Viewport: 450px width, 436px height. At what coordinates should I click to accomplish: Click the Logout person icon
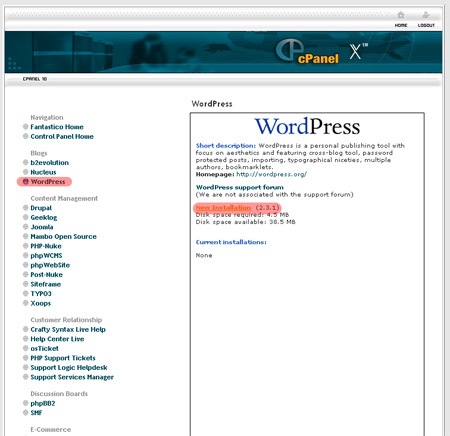click(426, 15)
